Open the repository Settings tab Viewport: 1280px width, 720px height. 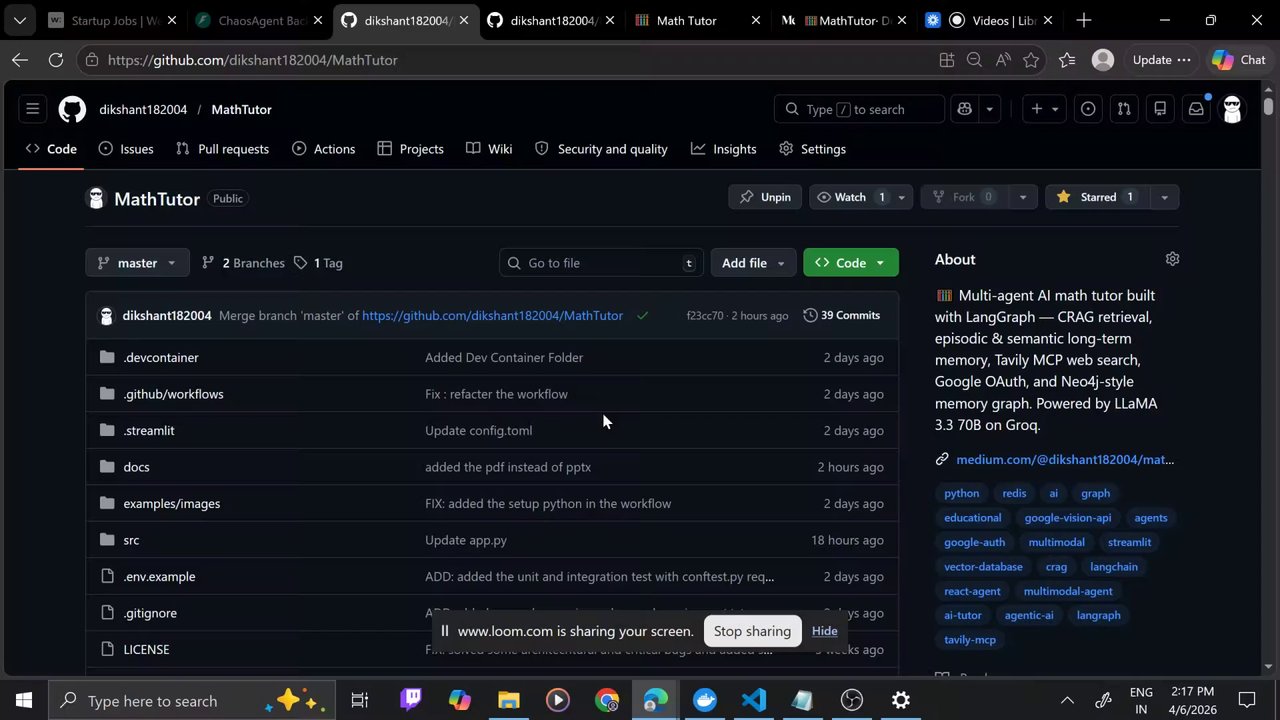click(812, 149)
